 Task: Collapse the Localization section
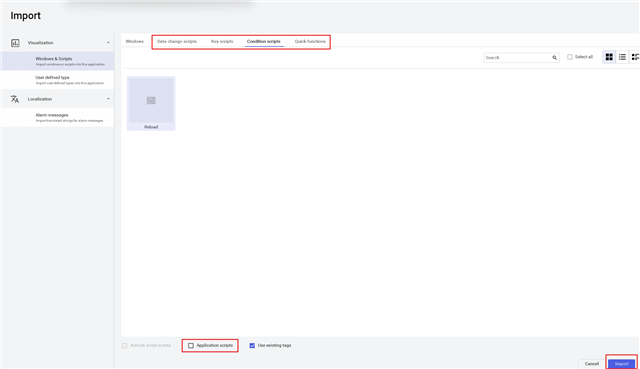(x=108, y=99)
